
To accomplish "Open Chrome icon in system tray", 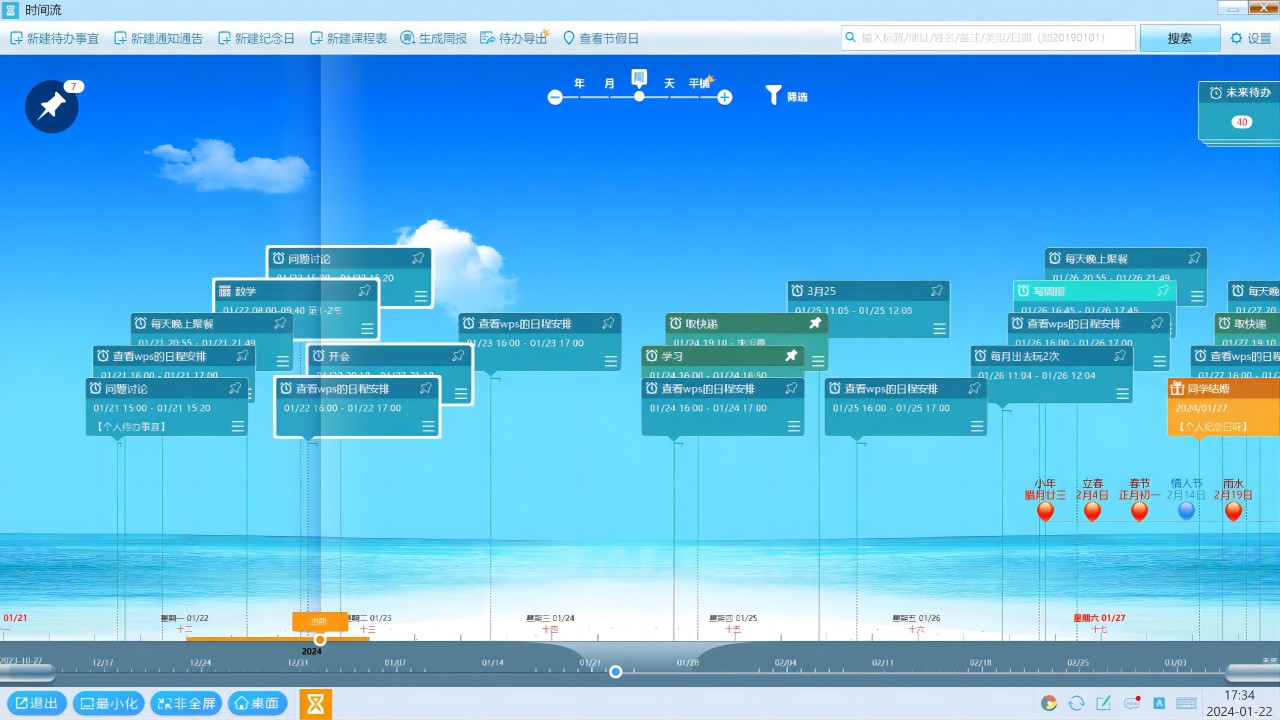I will (1048, 703).
